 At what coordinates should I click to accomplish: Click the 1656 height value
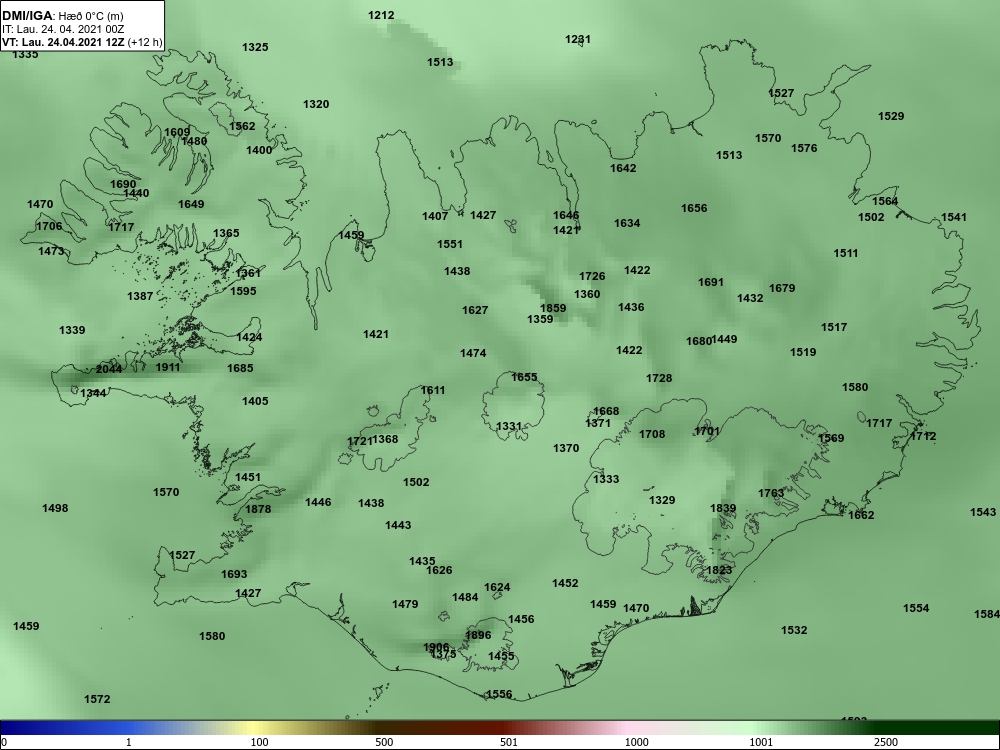tap(694, 209)
